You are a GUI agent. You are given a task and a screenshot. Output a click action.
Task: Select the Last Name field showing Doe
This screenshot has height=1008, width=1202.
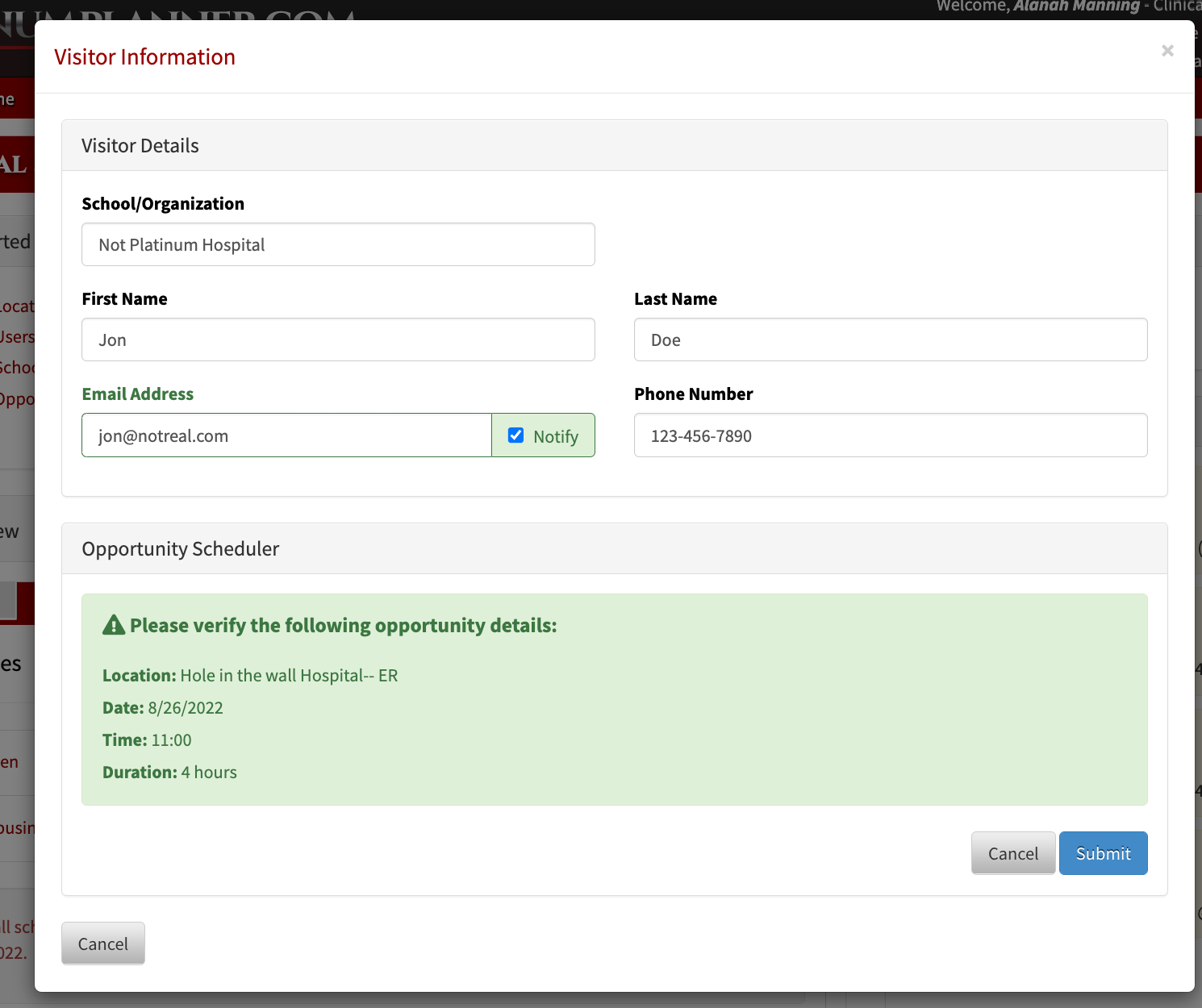pyautogui.click(x=891, y=339)
